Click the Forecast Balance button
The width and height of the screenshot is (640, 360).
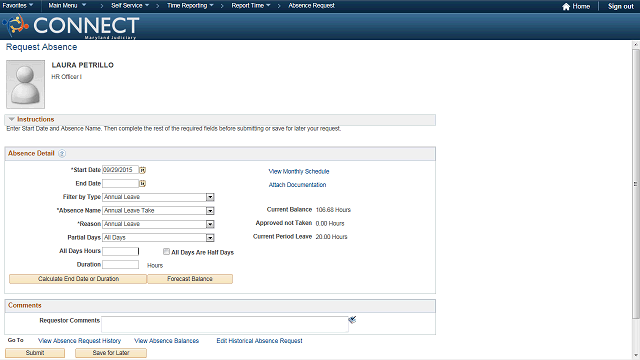pos(190,279)
